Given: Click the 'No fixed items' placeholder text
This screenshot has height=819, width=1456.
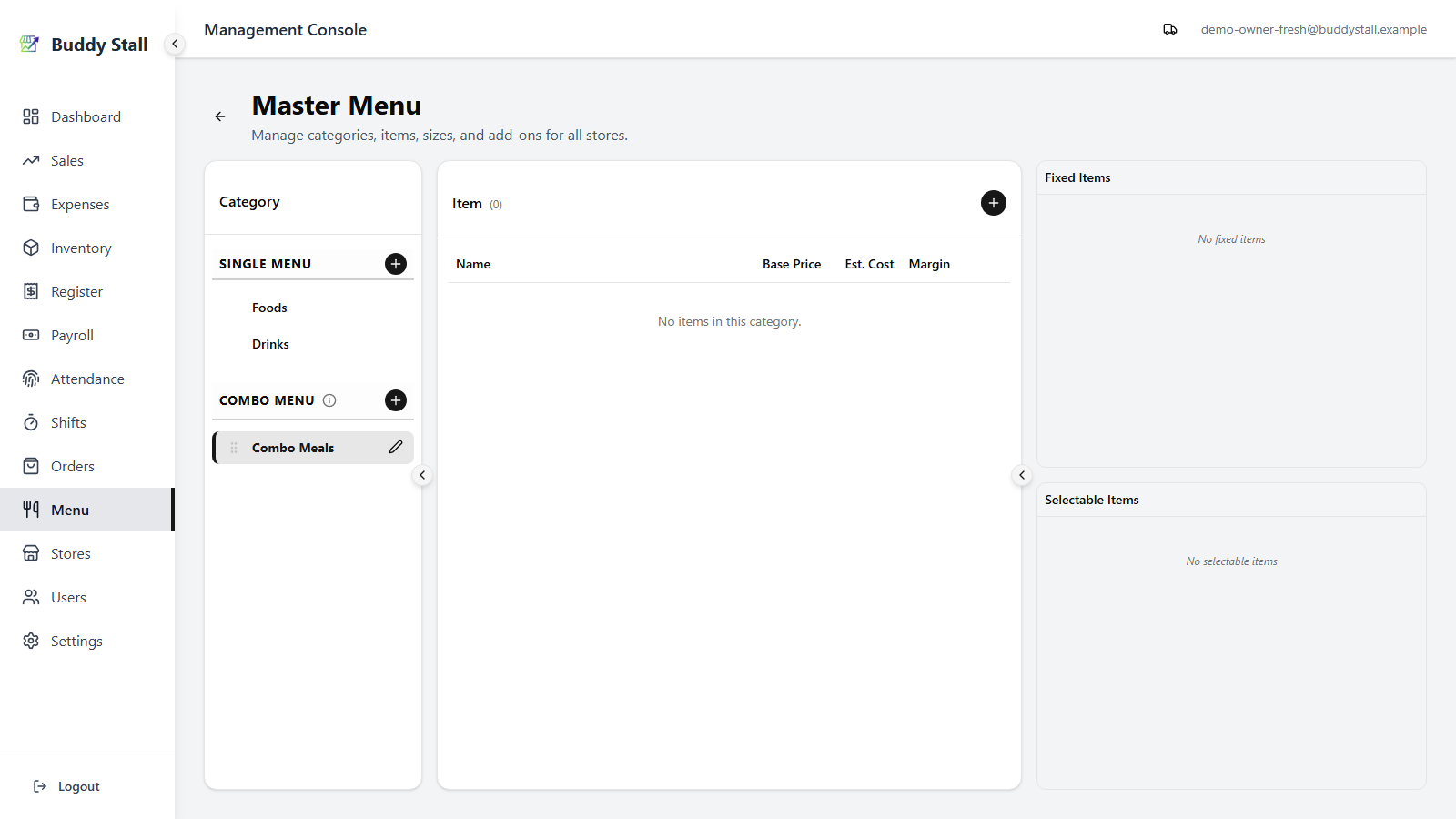Looking at the screenshot, I should click(1231, 239).
